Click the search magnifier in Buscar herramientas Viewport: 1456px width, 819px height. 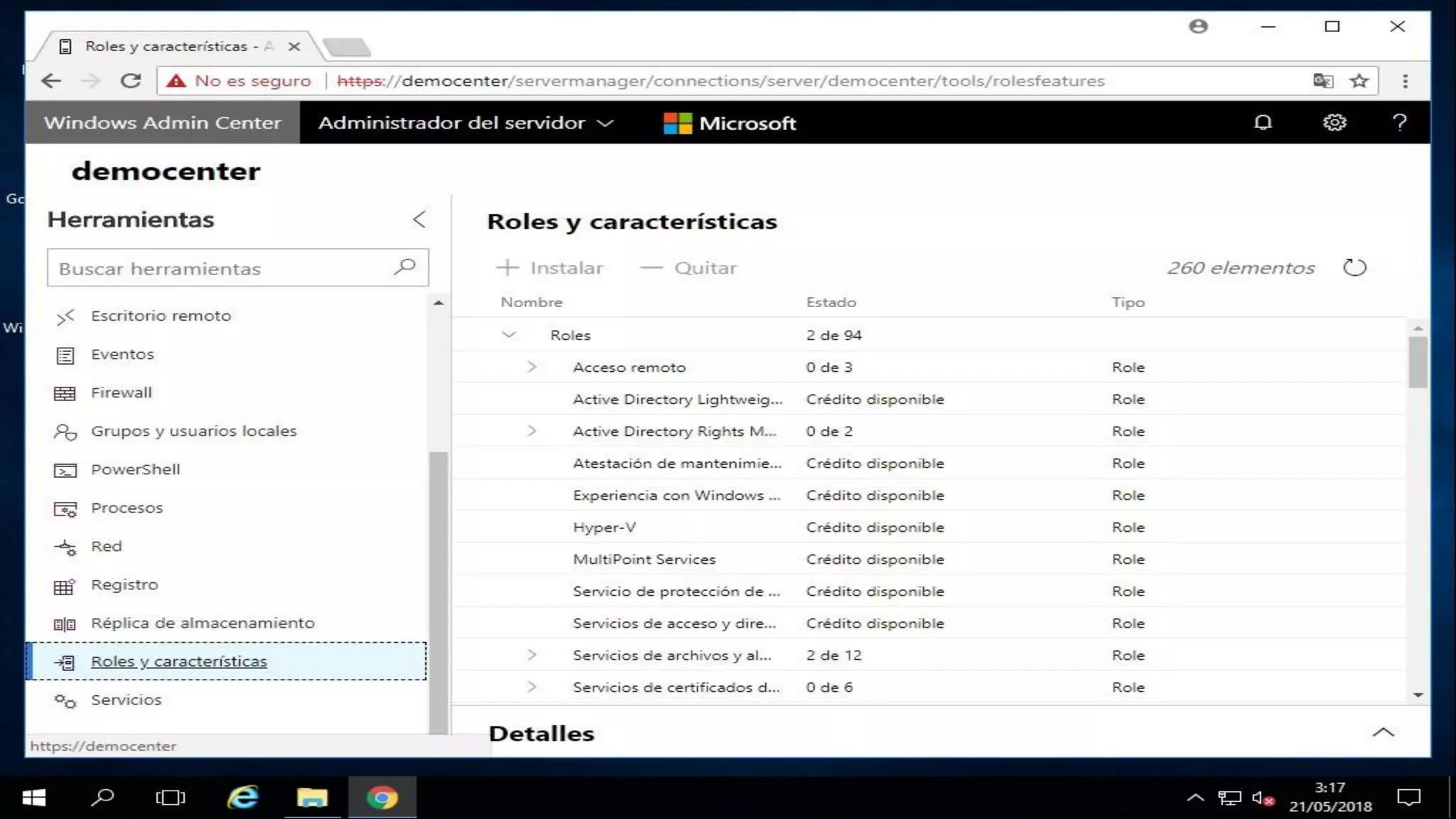405,267
